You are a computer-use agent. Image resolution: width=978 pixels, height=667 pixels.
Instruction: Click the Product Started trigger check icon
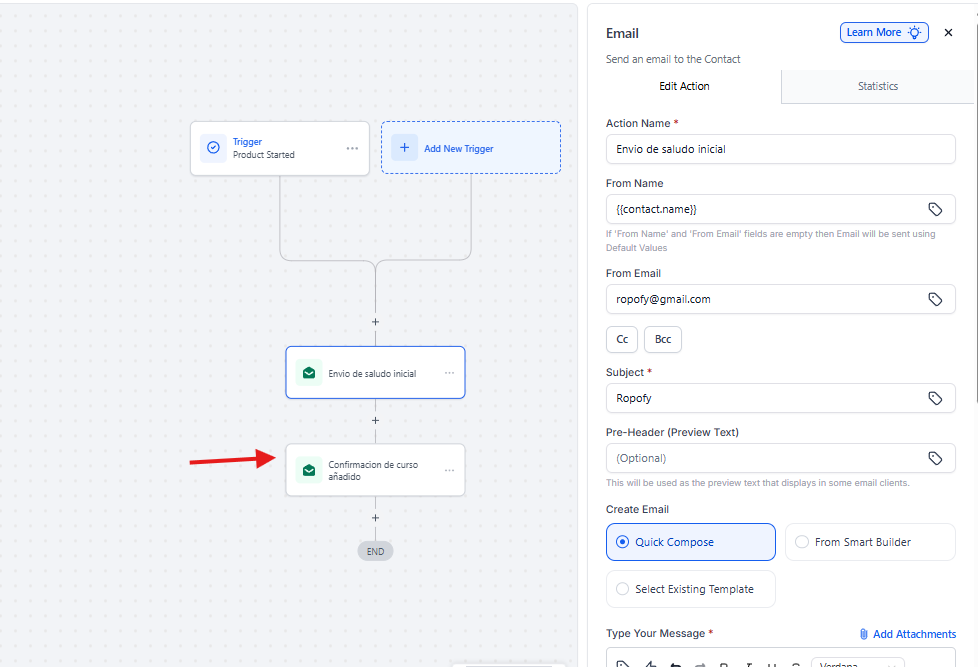point(213,148)
